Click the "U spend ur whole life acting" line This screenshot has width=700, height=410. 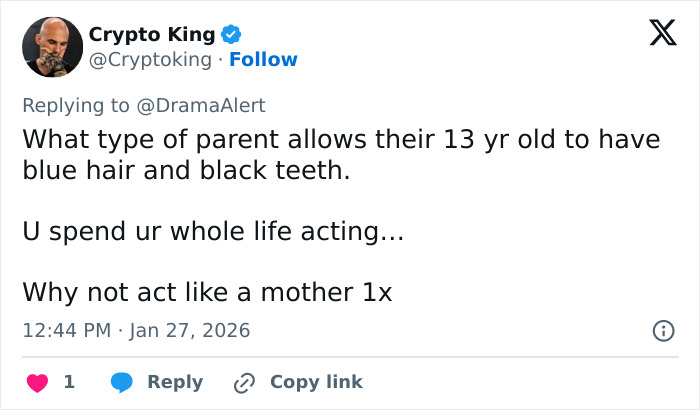212,232
